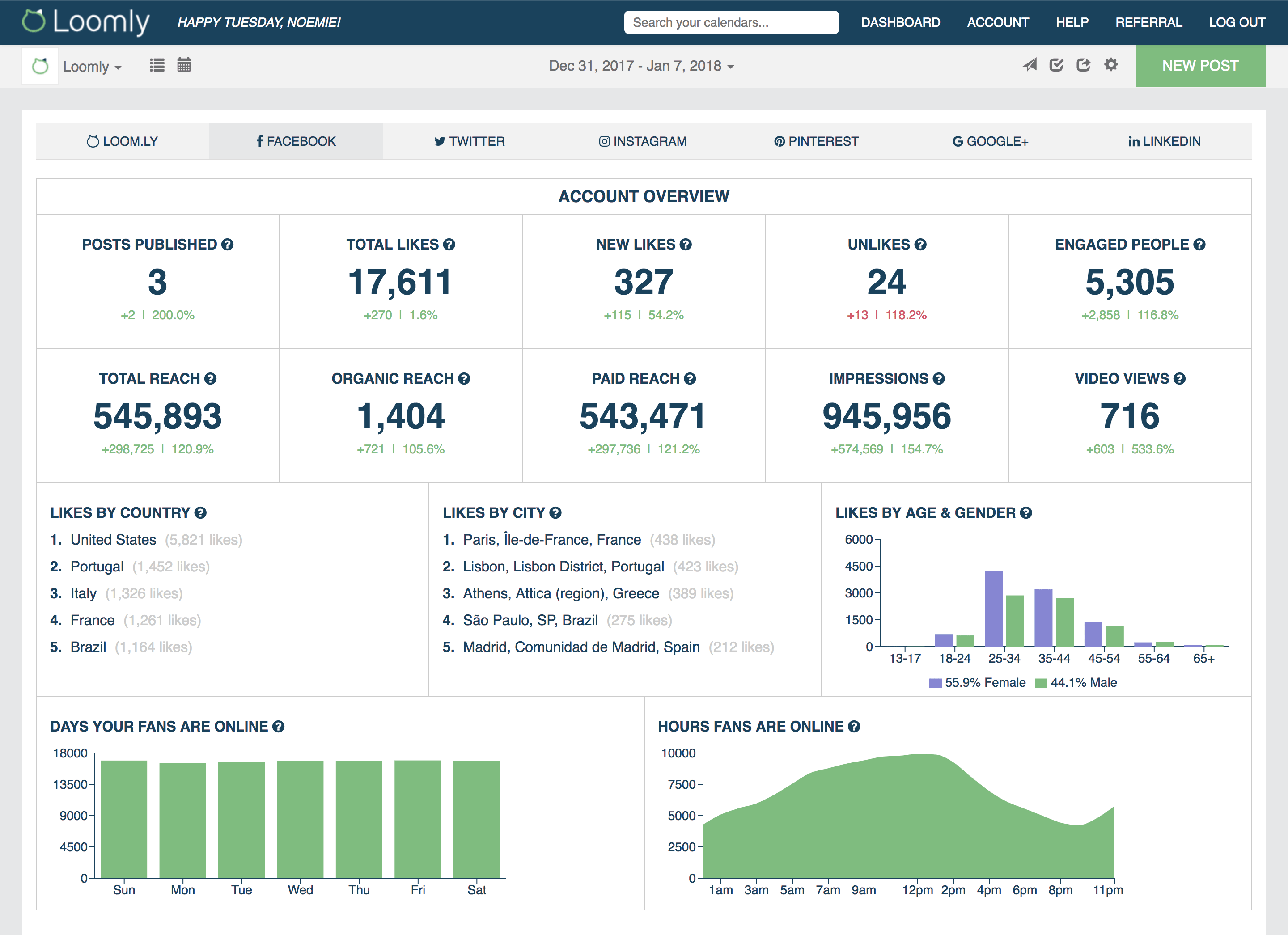This screenshot has width=1288, height=935.
Task: Open the settings gear icon
Action: 1111,65
